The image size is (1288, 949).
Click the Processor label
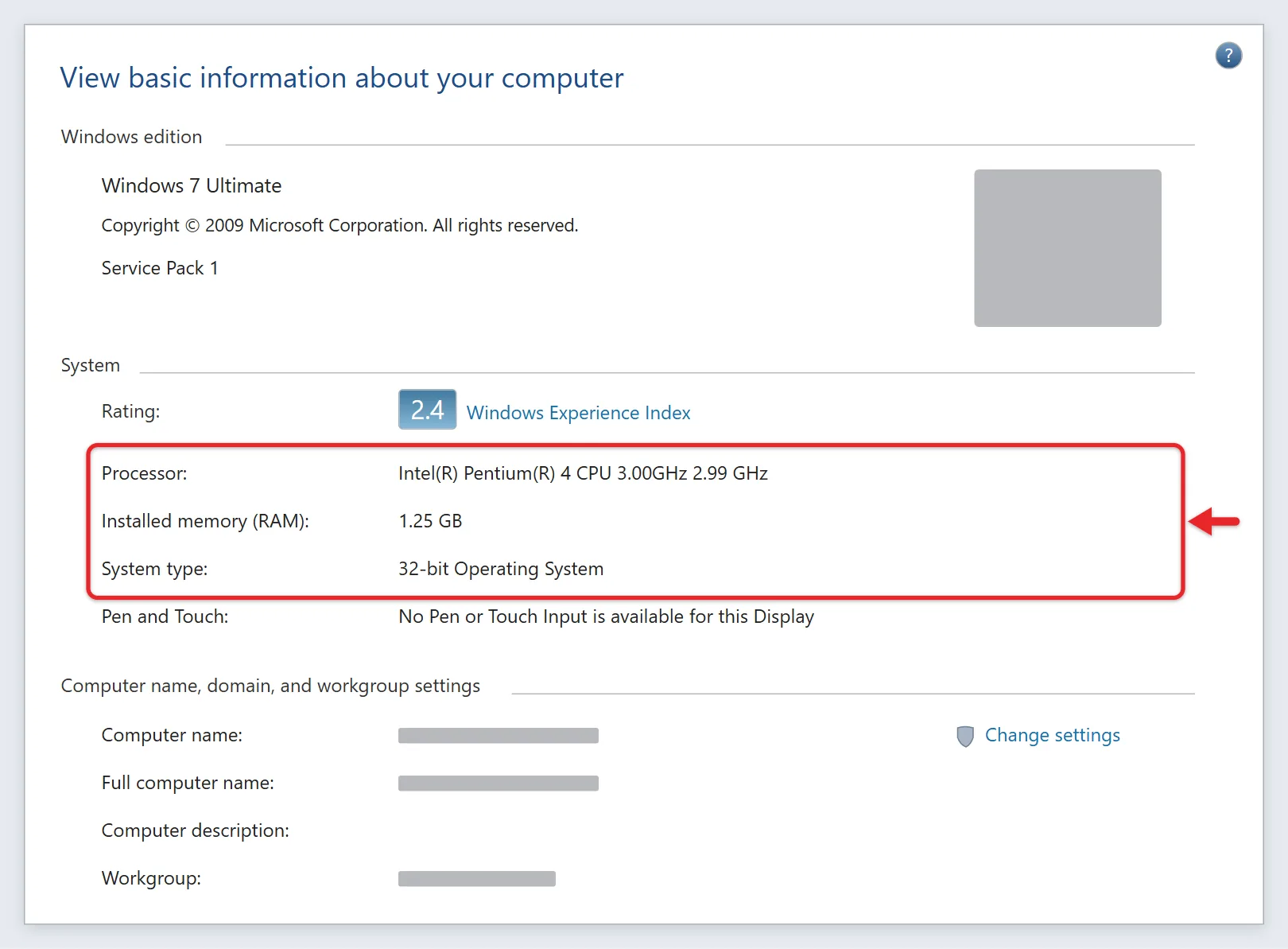click(x=145, y=473)
